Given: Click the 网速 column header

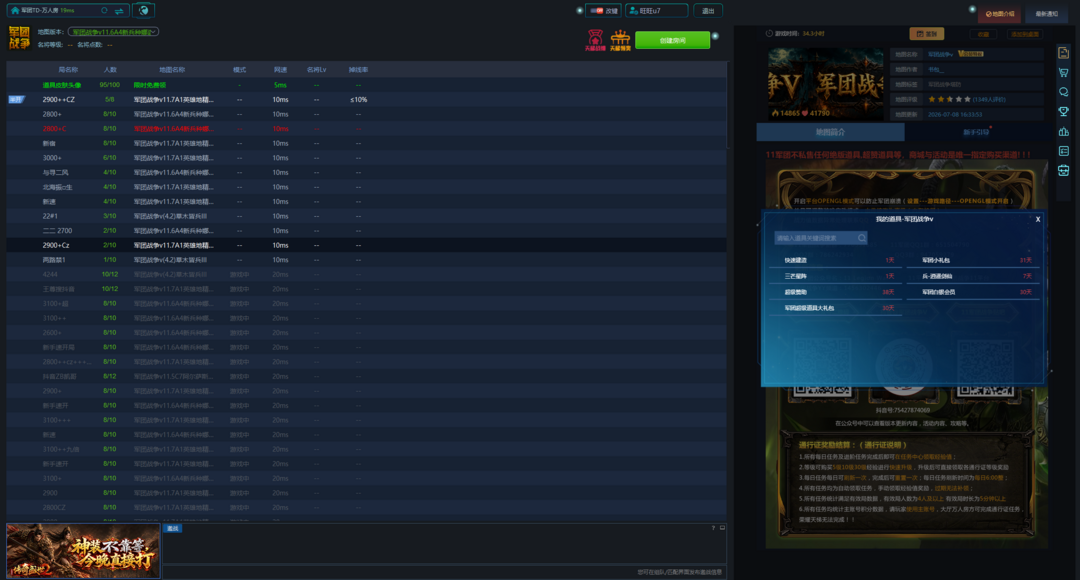Looking at the screenshot, I should click(280, 70).
